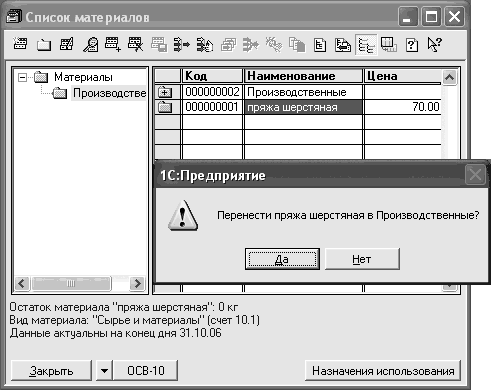Click Нет to cancel the move
Screen dimensions: 491x390
[362, 259]
